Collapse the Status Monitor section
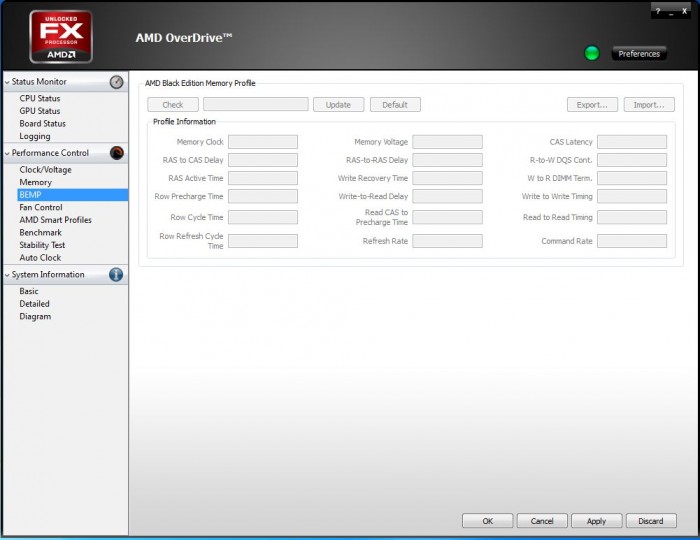Screen dimensions: 700x540 click(x=7, y=82)
